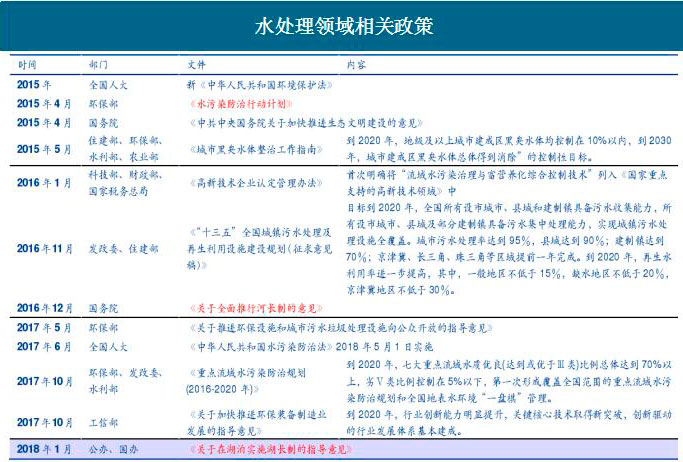The image size is (683, 462).
Task: Click department cell 公办、国办
Action: 113,449
